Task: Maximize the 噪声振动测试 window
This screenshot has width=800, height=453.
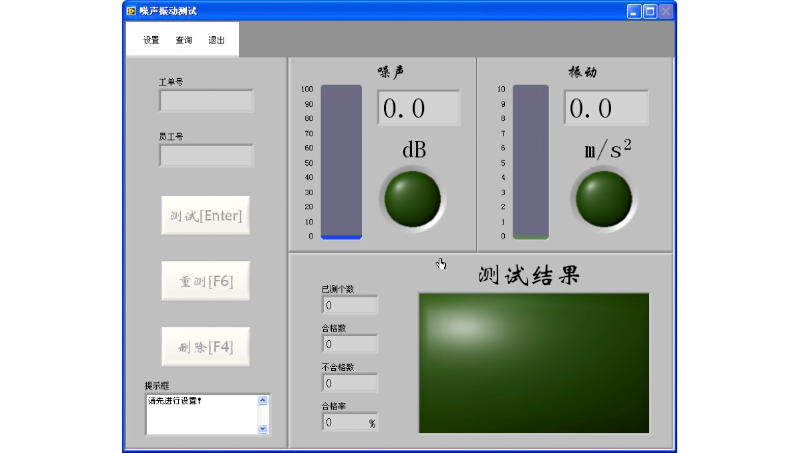Action: click(650, 11)
